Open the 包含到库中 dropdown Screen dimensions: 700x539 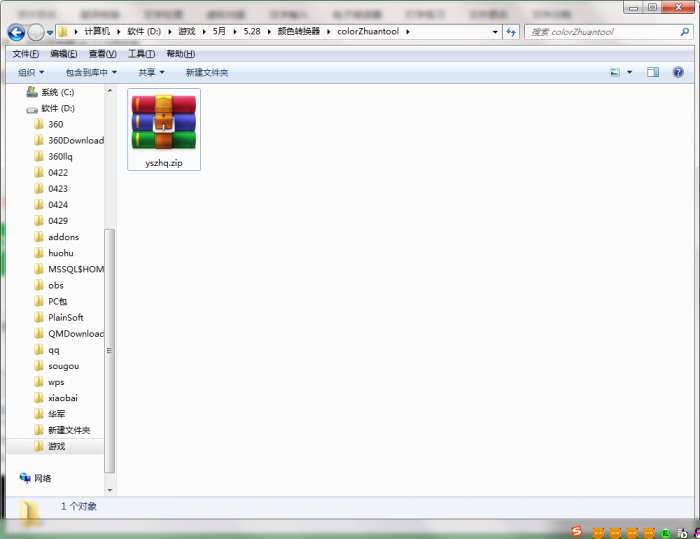click(x=91, y=72)
